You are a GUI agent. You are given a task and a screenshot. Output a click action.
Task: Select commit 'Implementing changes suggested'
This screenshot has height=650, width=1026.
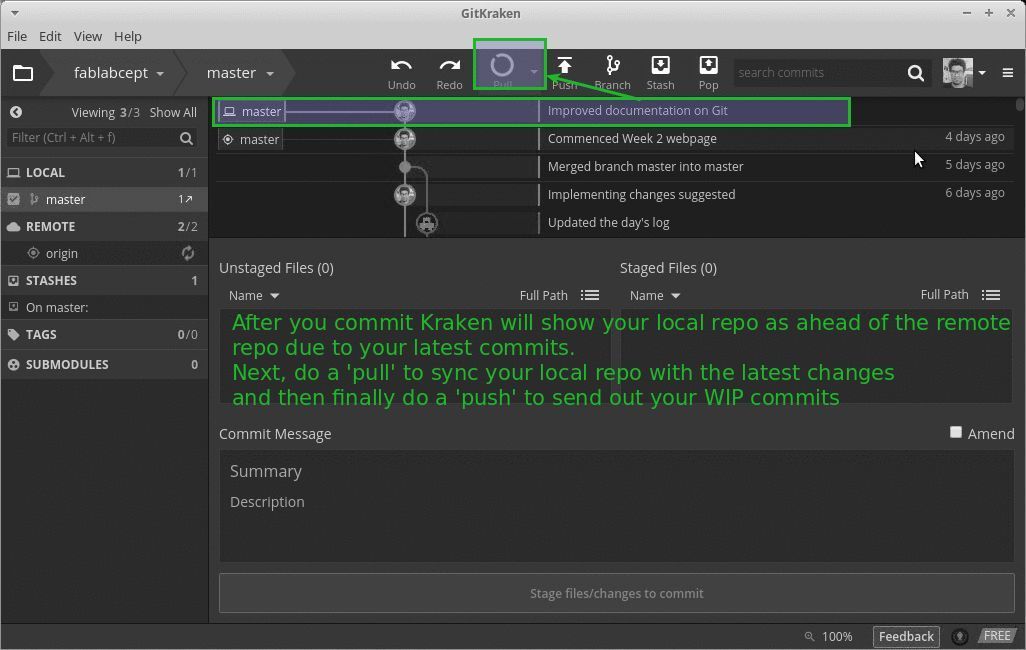pyautogui.click(x=641, y=194)
